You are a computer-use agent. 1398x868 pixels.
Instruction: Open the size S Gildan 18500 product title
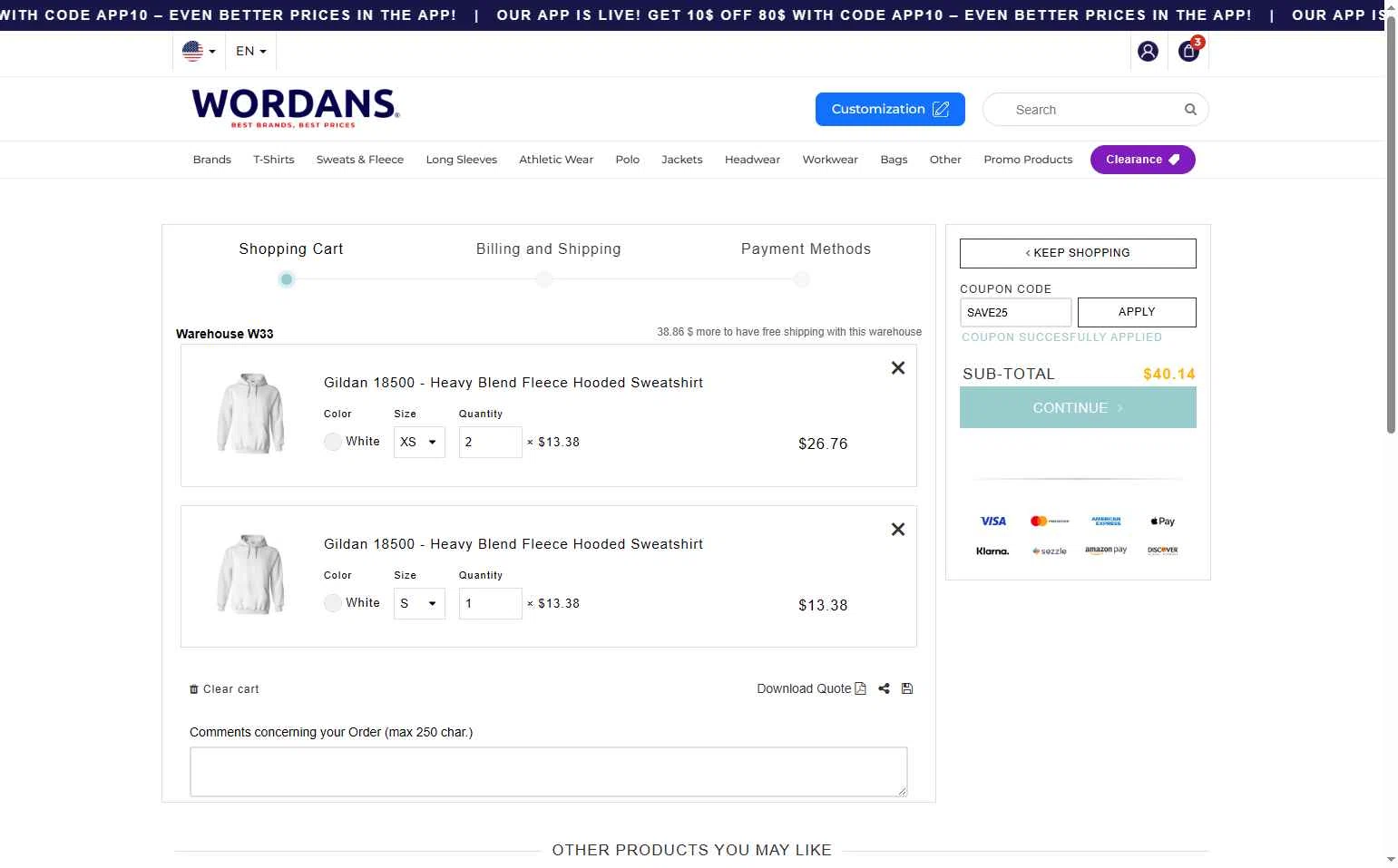[513, 544]
